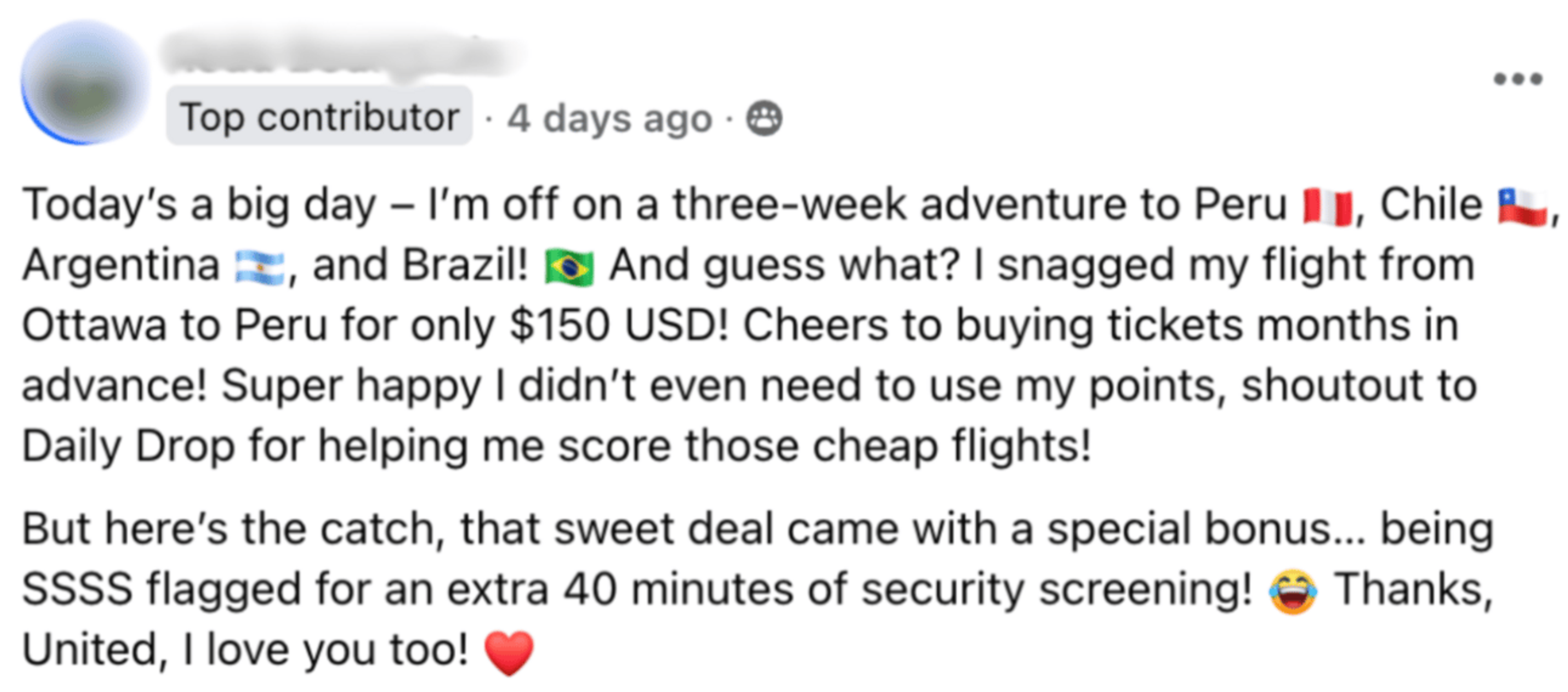Click the Argentina flag emoji

[260, 268]
